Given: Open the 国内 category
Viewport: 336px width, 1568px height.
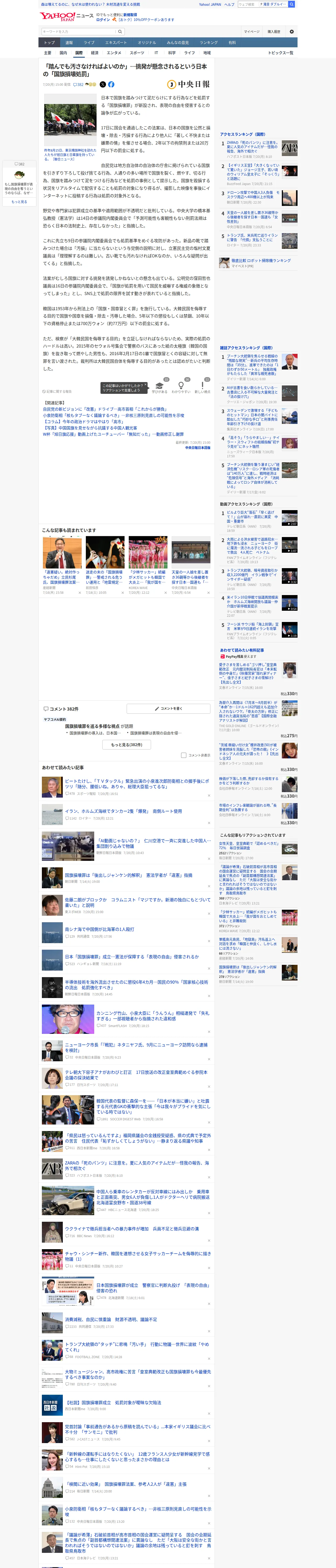Looking at the screenshot, I should [63, 53].
